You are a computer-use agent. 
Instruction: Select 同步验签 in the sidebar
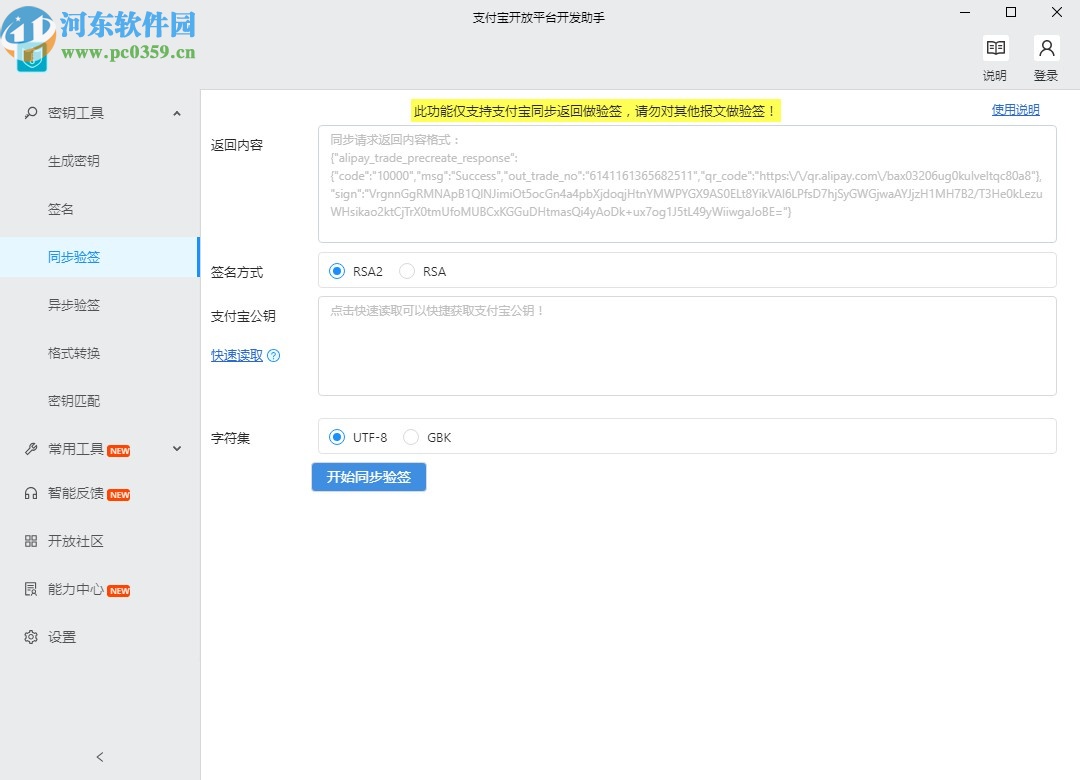(100, 257)
